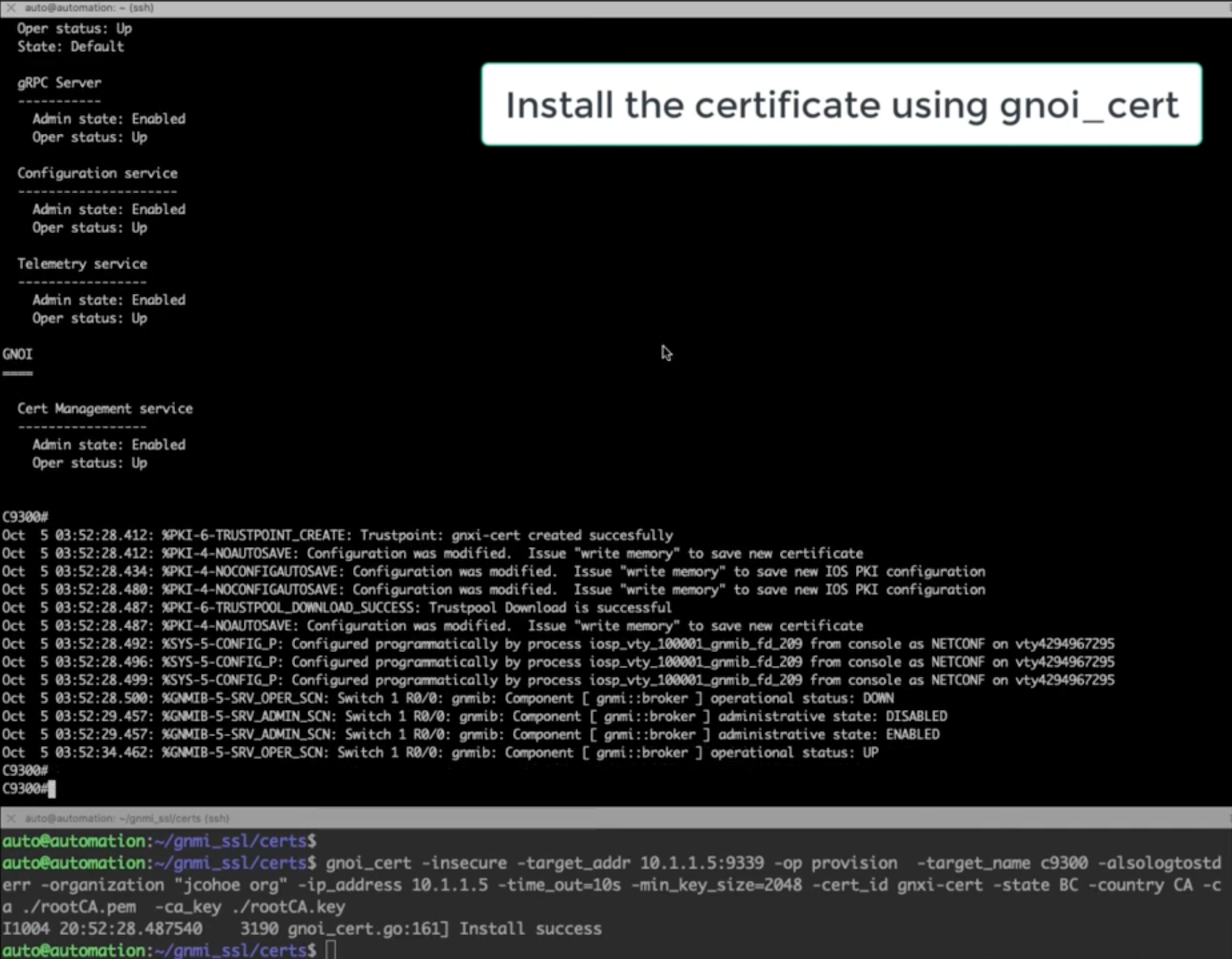Click the 'Configuration service' heading
The image size is (1232, 959).
98,173
